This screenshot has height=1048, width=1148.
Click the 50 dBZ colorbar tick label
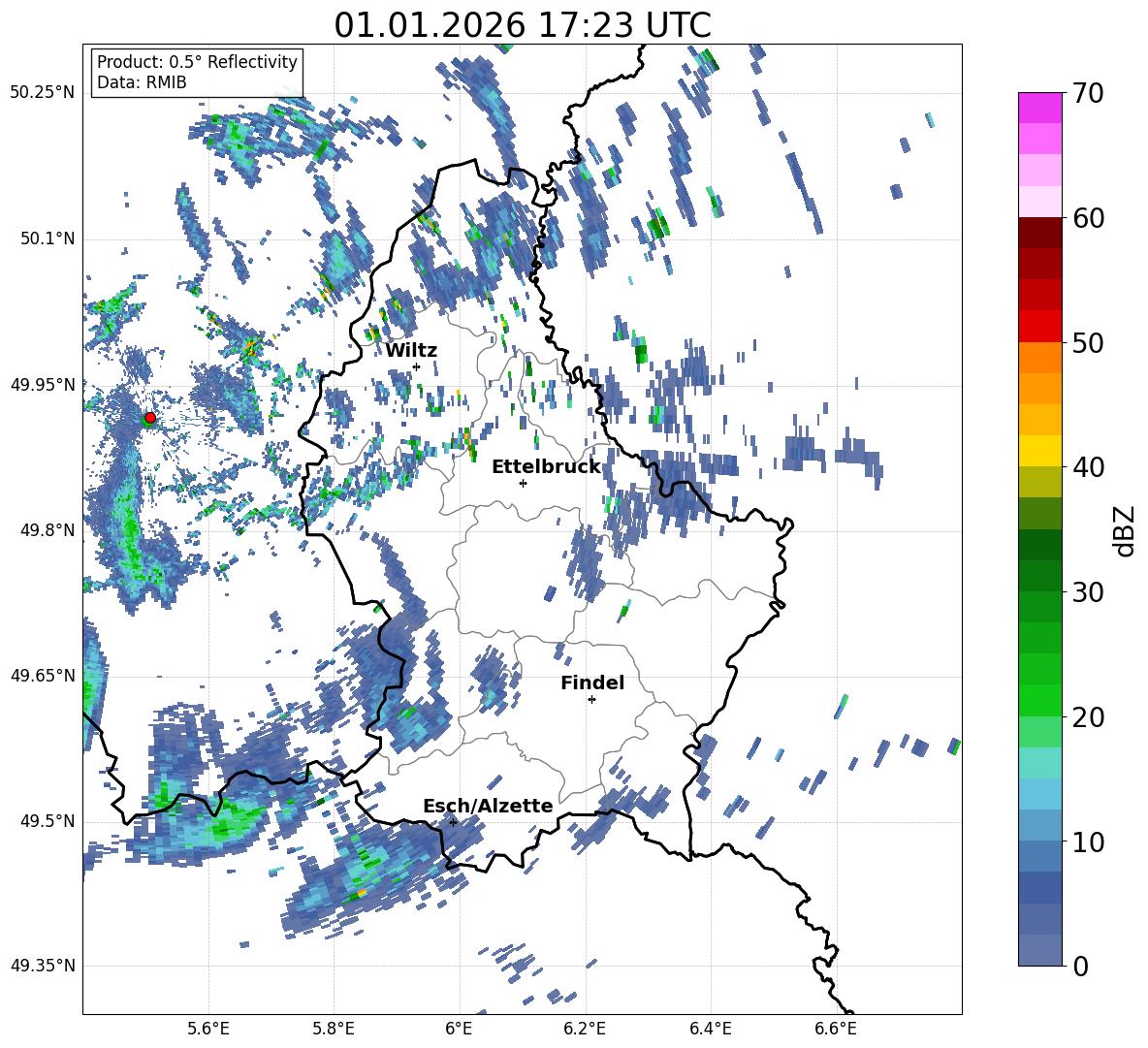pos(1089,343)
